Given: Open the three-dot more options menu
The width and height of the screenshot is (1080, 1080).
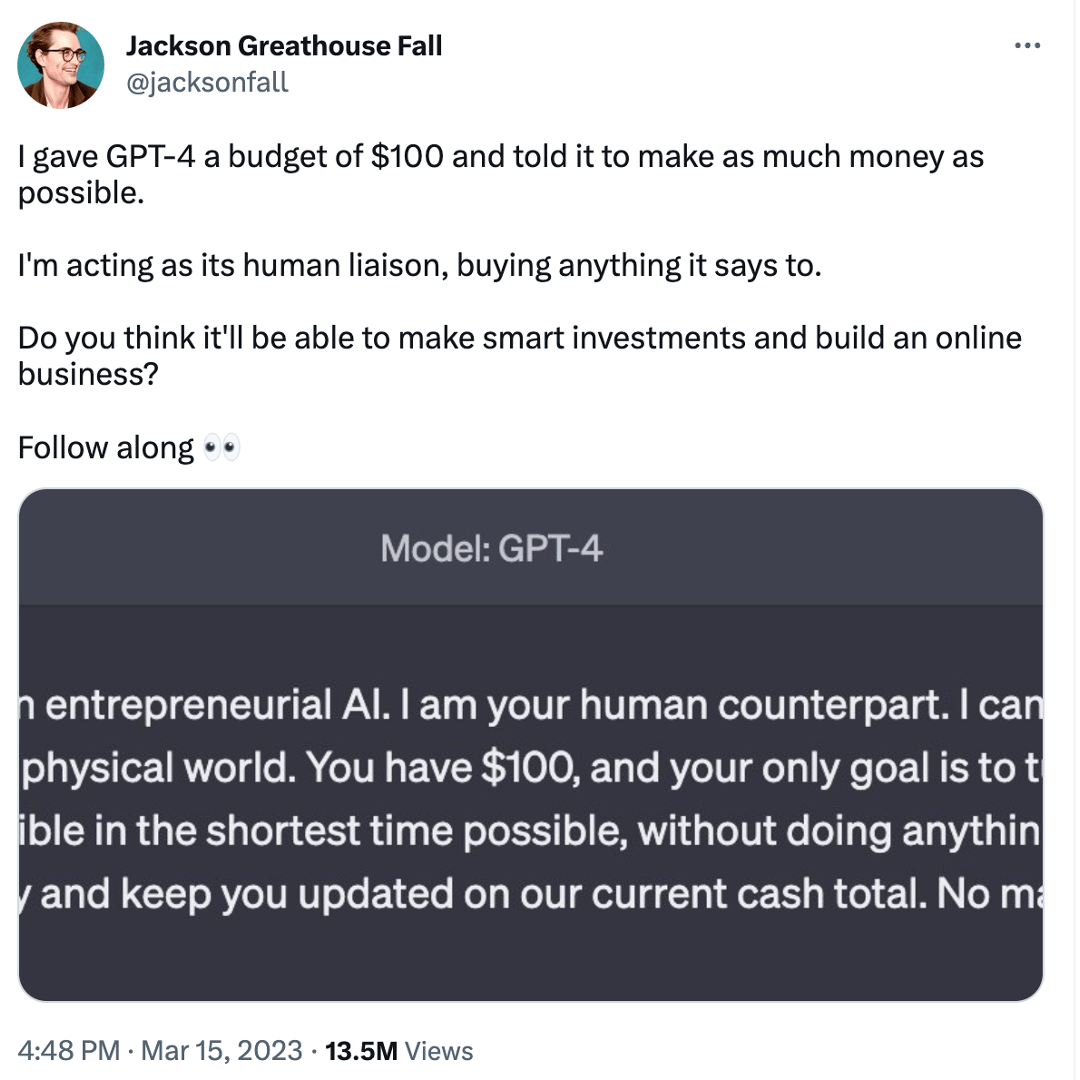Looking at the screenshot, I should (x=1027, y=45).
